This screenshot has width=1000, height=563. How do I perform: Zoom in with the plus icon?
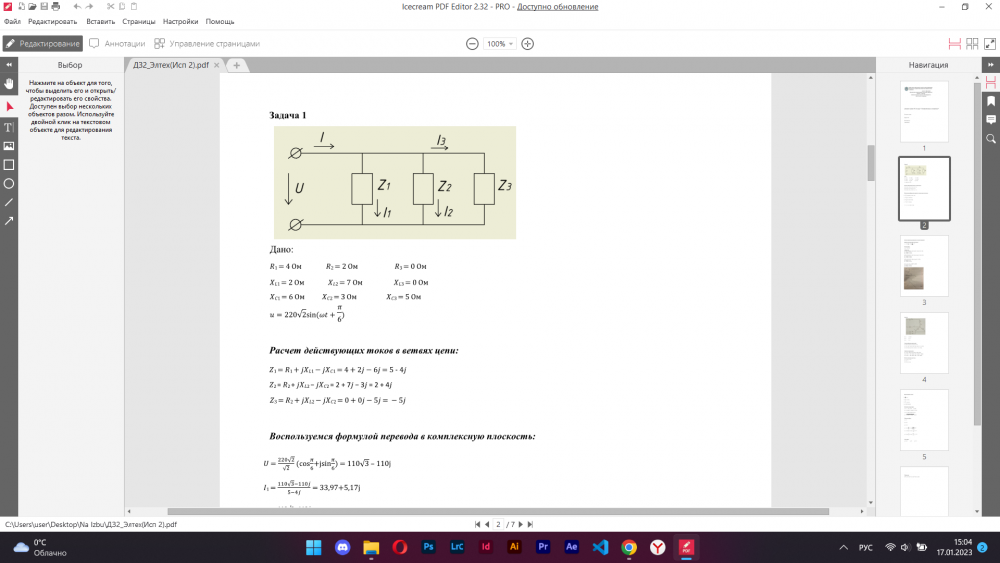[527, 43]
